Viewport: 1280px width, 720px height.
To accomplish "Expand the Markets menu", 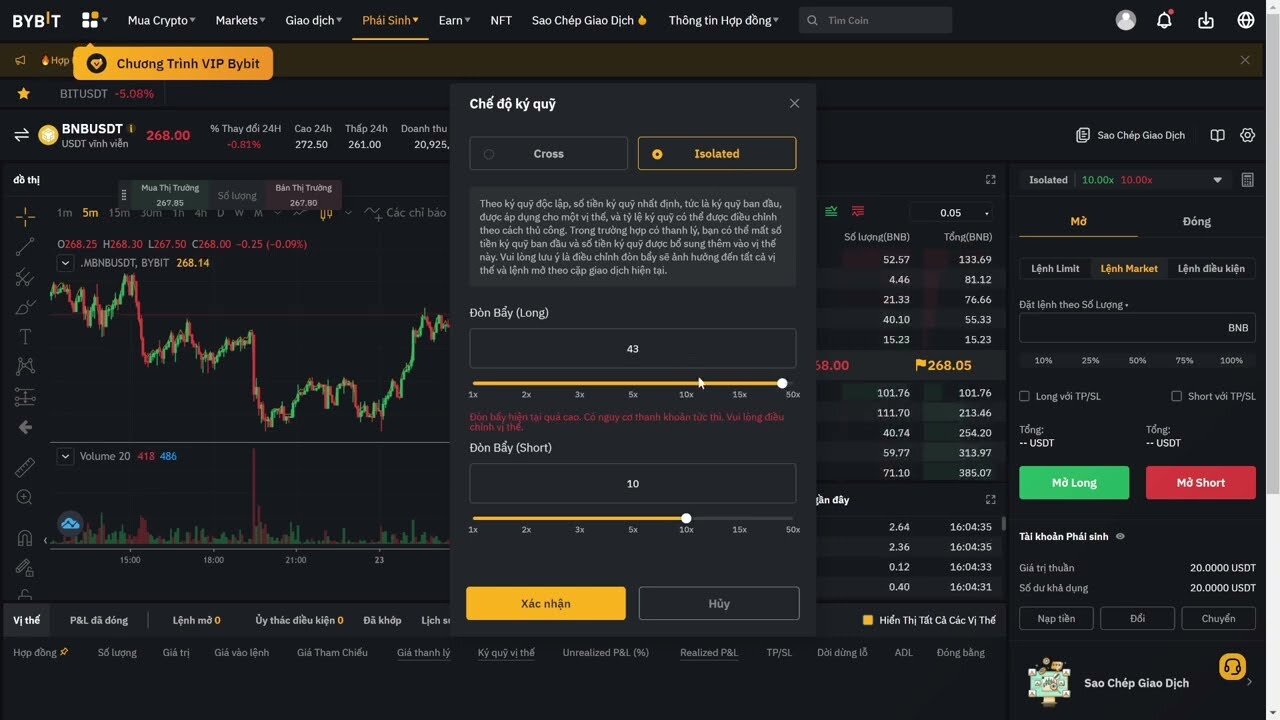I will coord(240,20).
